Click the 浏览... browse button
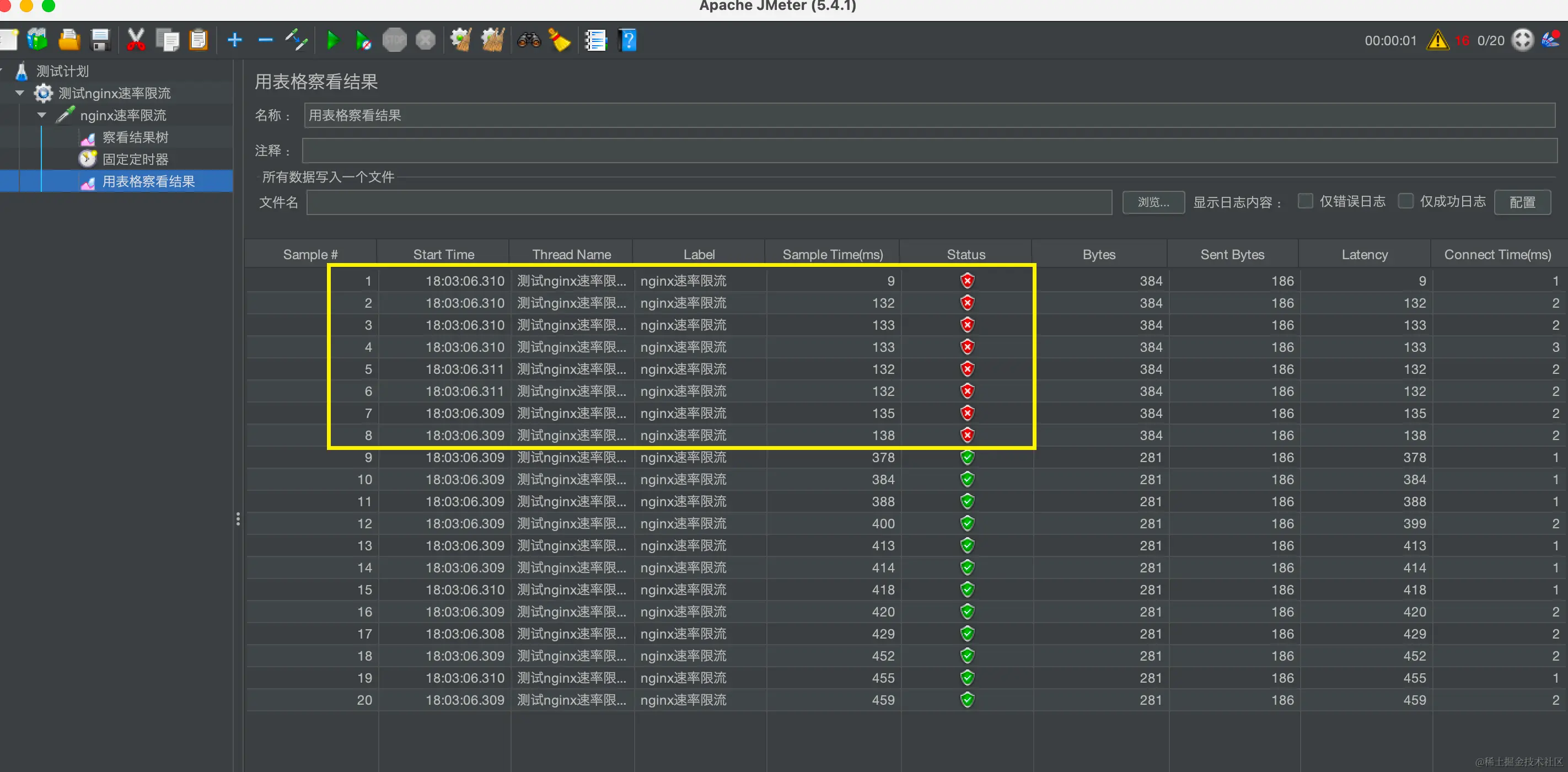 tap(1153, 202)
